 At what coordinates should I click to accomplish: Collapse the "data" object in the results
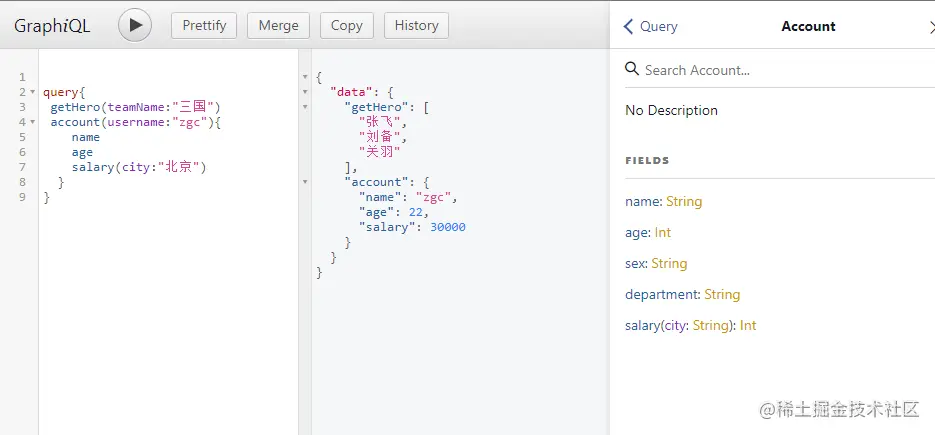tap(305, 92)
